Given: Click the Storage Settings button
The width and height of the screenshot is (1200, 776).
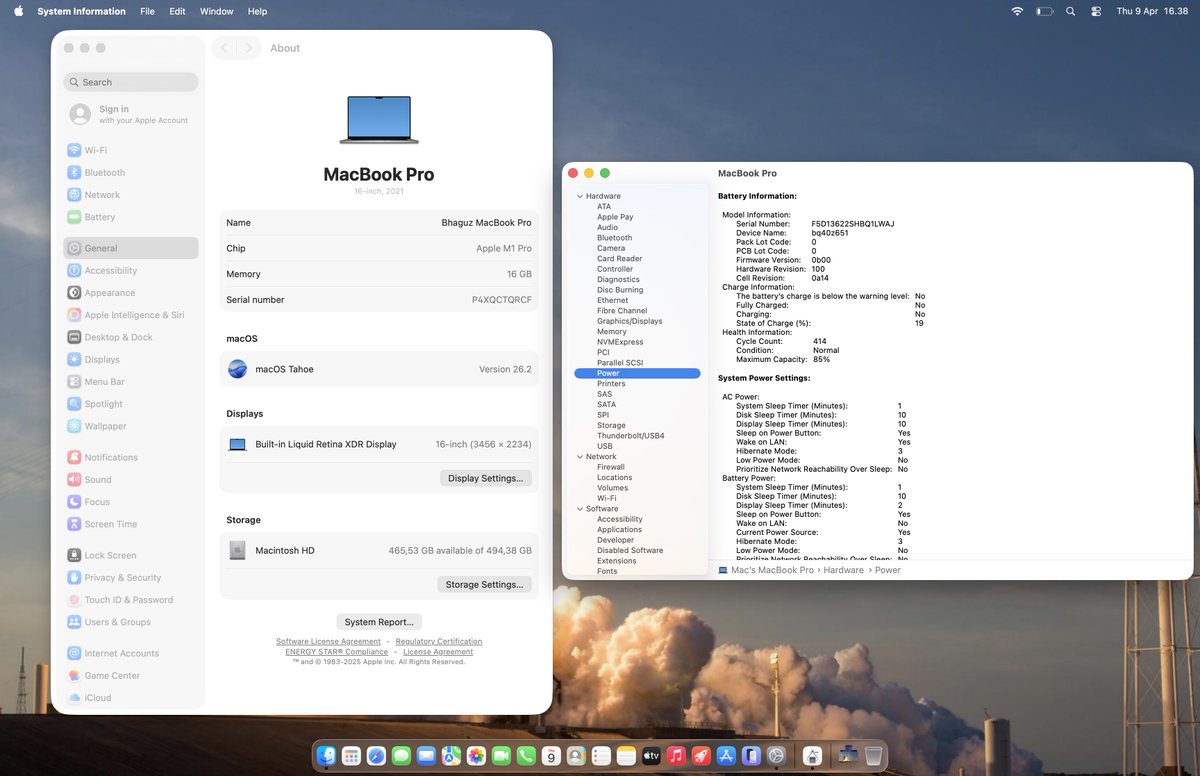Looking at the screenshot, I should tap(484, 584).
